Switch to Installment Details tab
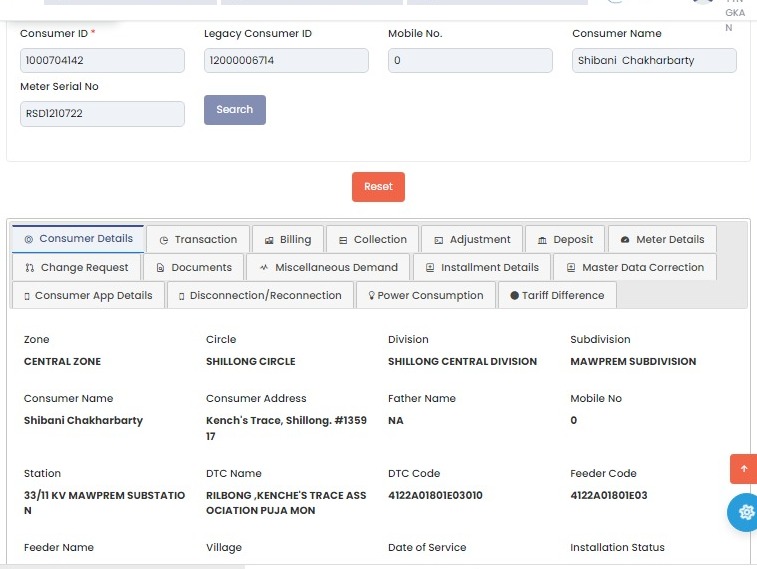The width and height of the screenshot is (757, 569). 481,268
